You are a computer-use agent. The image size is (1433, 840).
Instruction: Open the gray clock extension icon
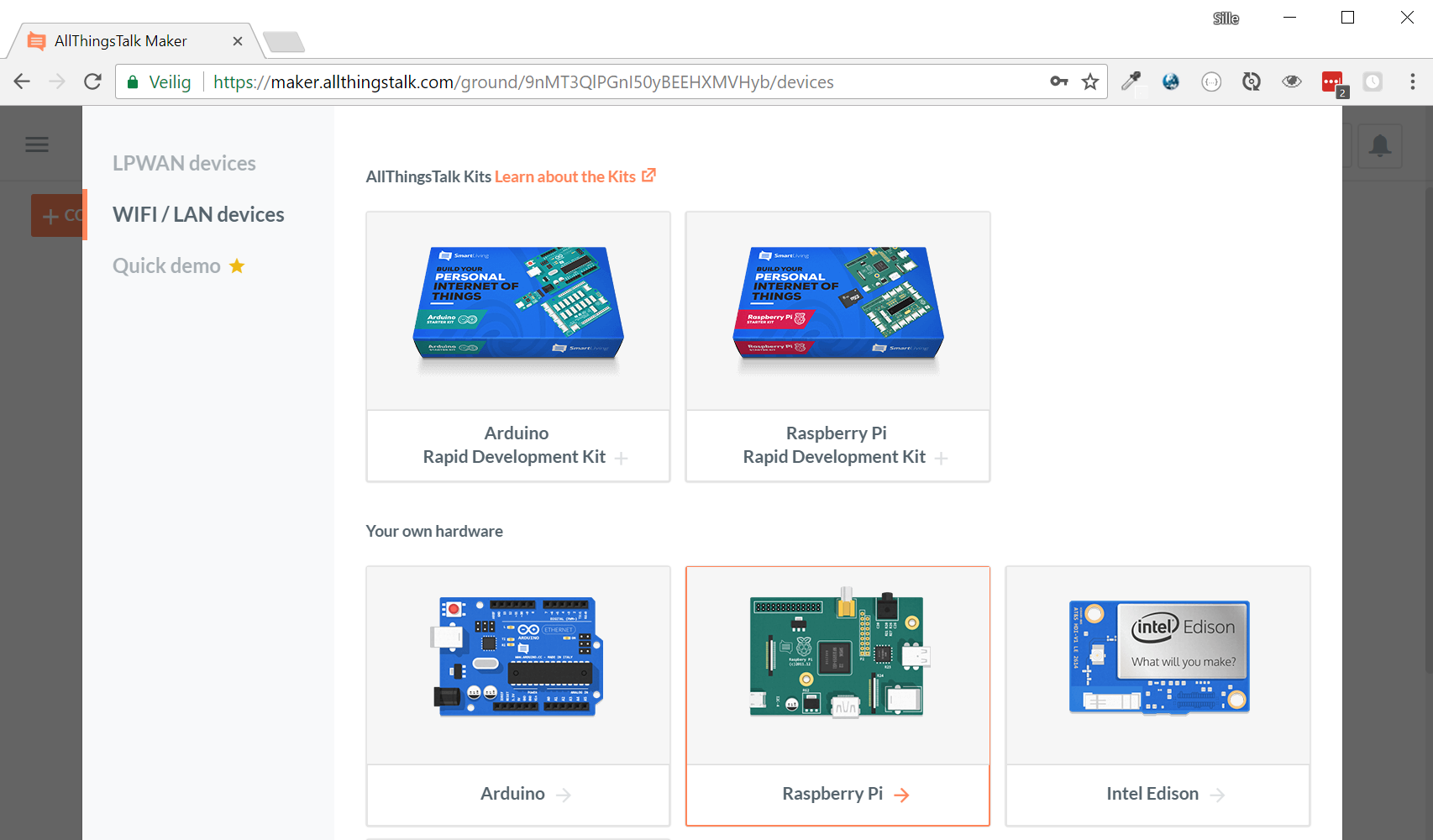point(1373,81)
